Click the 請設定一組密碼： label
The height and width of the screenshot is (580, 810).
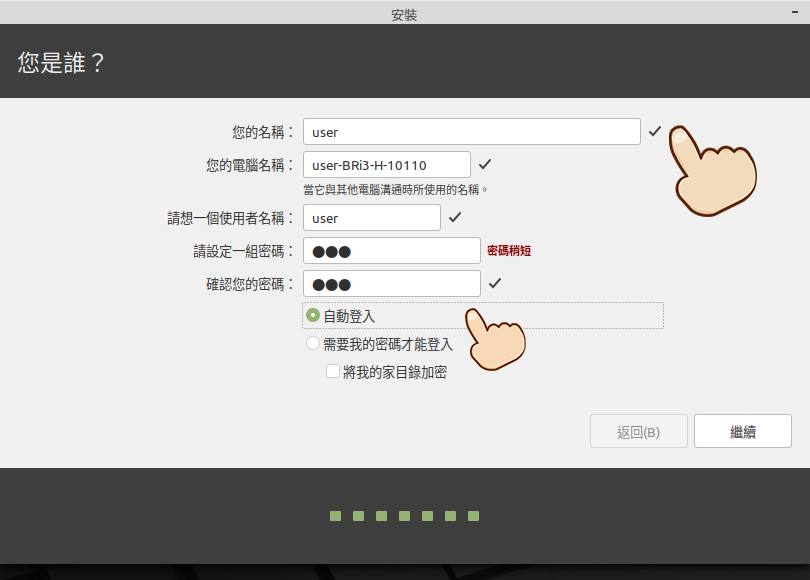[x=244, y=252]
